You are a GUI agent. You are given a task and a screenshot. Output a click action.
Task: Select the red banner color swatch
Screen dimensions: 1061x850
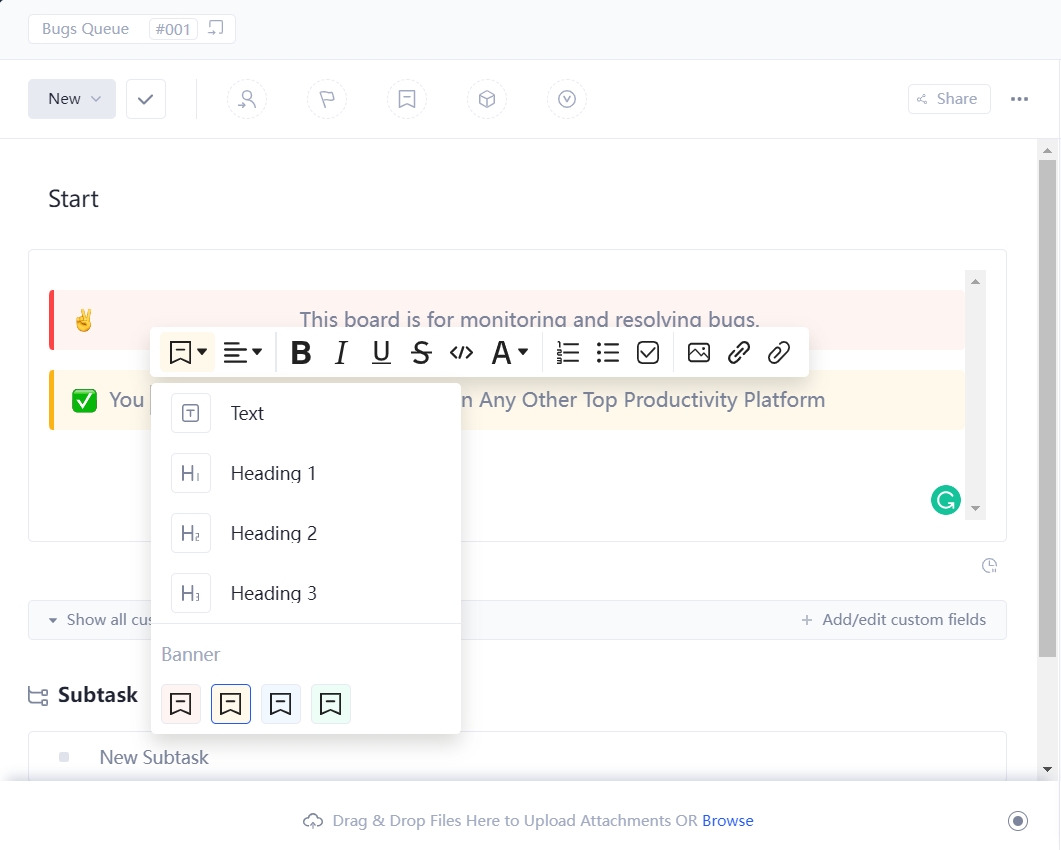coord(181,704)
